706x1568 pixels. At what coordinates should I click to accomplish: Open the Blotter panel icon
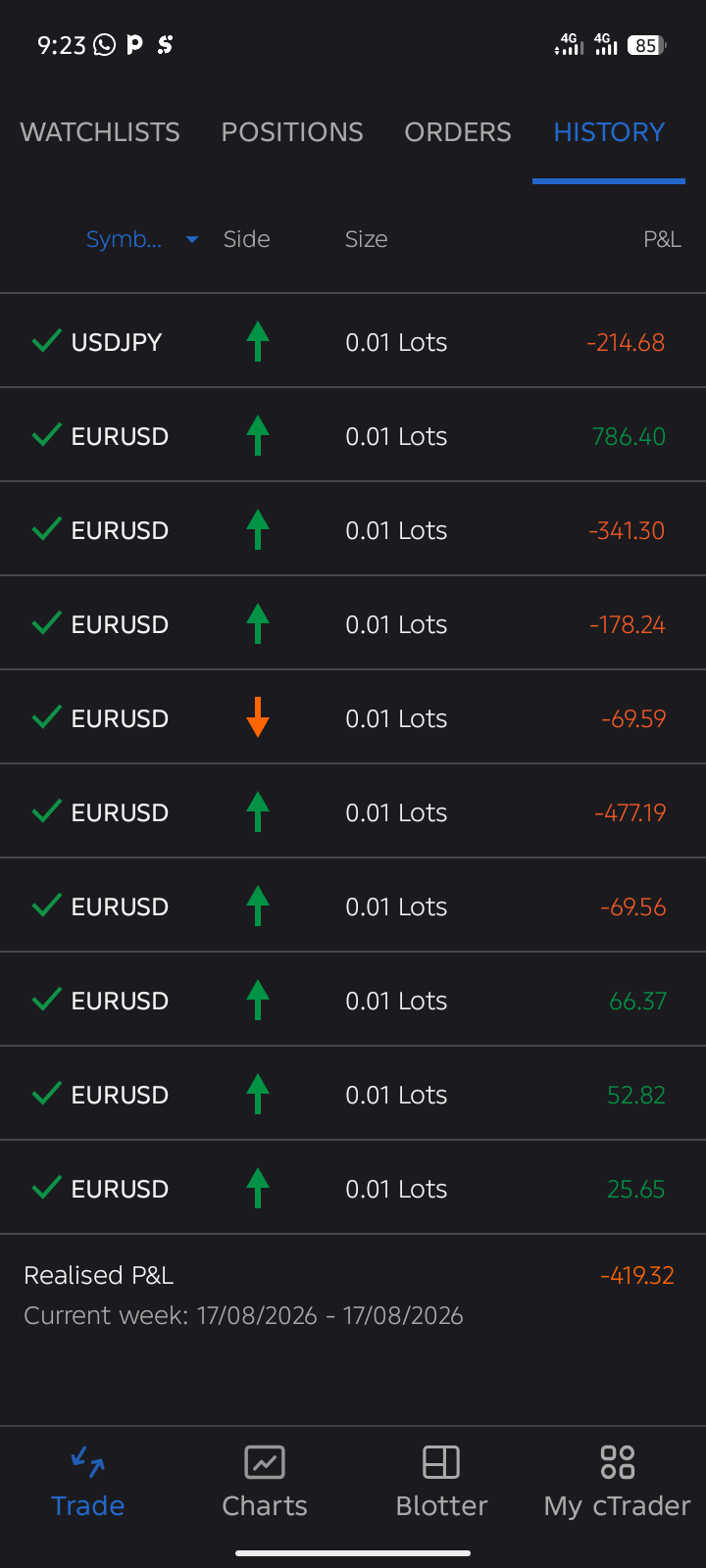441,1462
